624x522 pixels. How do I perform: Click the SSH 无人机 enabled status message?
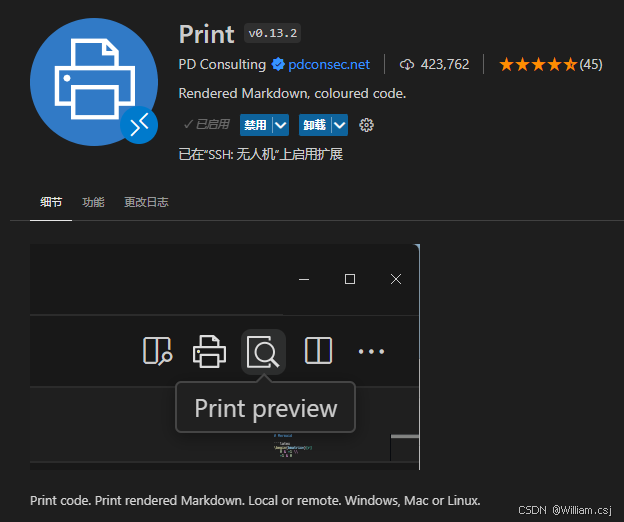pos(261,154)
